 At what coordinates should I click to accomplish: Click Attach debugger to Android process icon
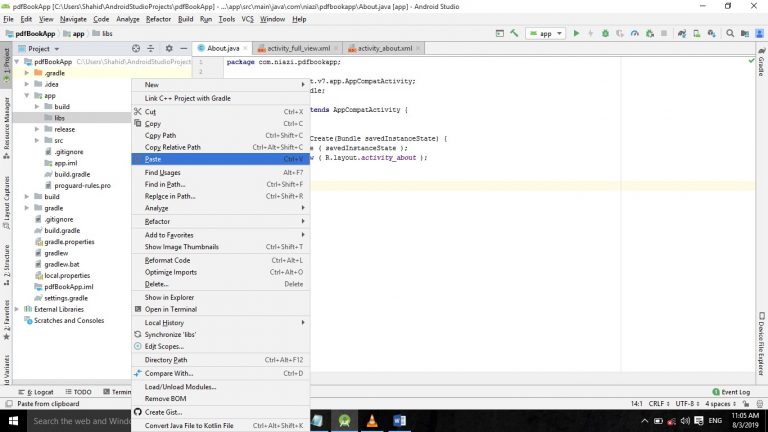(x=650, y=33)
